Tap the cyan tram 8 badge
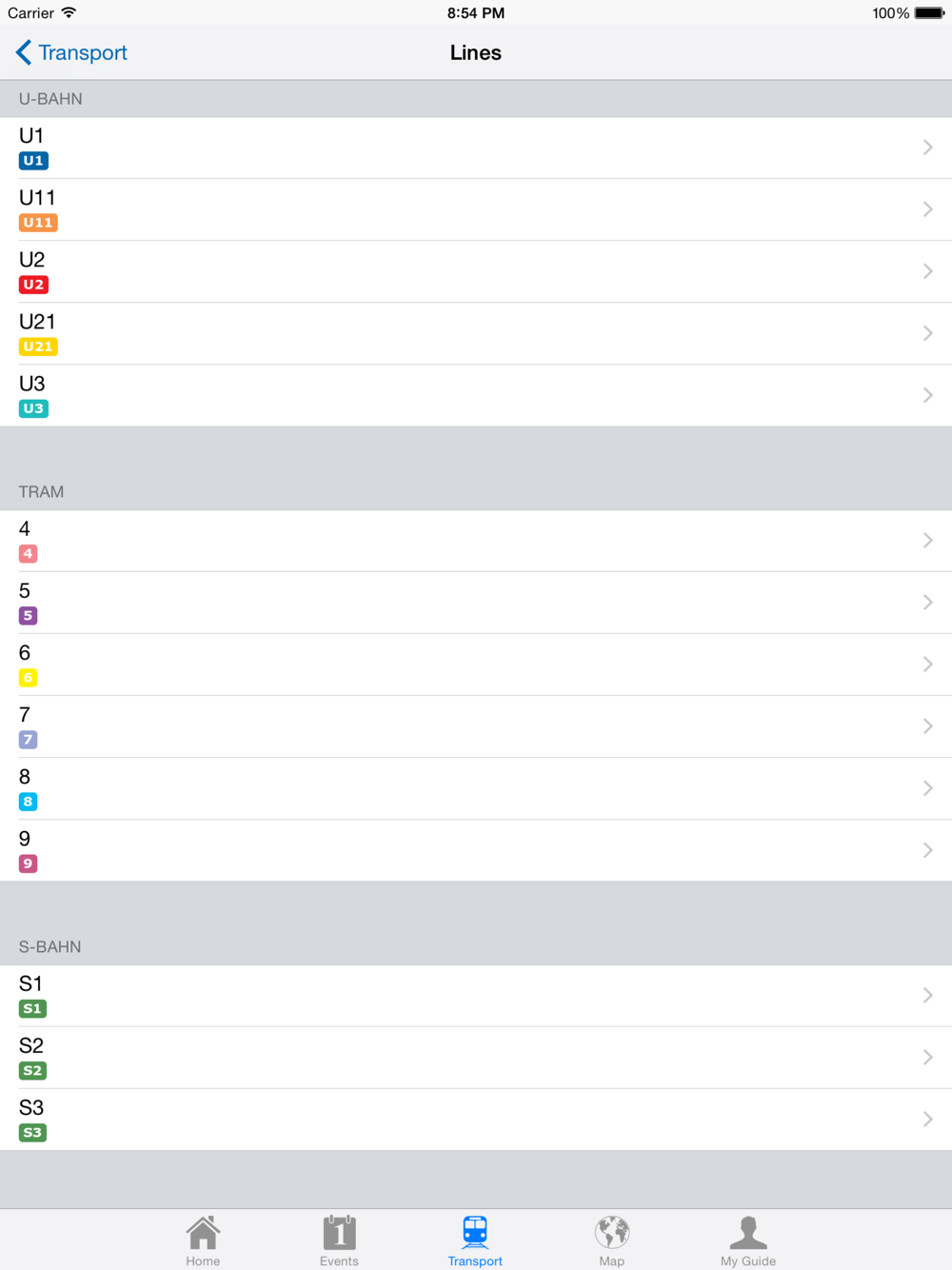 point(28,802)
